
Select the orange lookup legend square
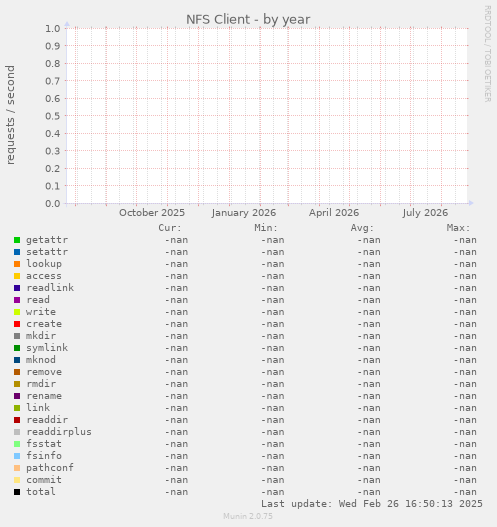click(x=17, y=264)
